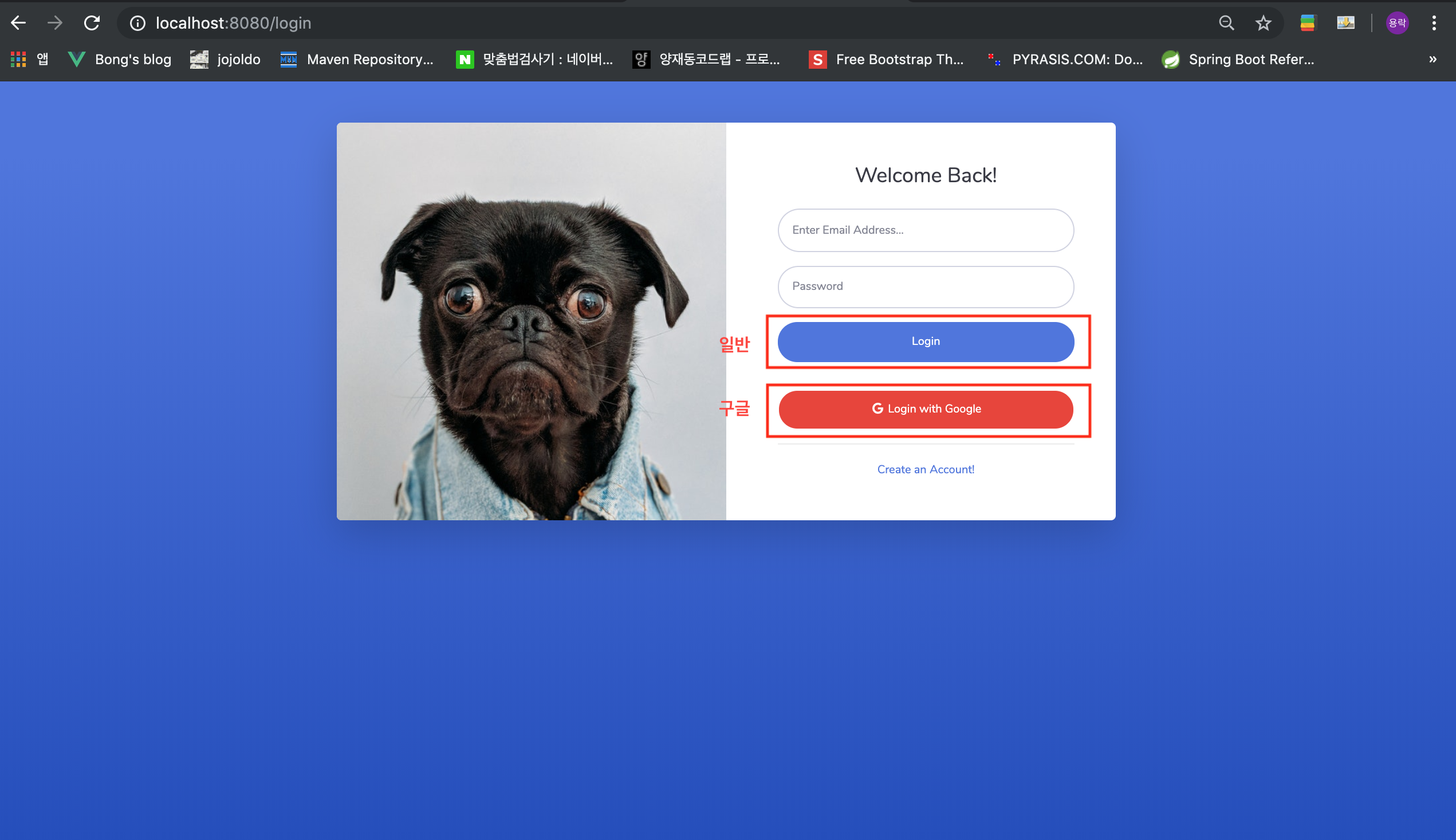This screenshot has height=840, width=1456.
Task: Open Chrome three-dot menu
Action: pyautogui.click(x=1434, y=23)
